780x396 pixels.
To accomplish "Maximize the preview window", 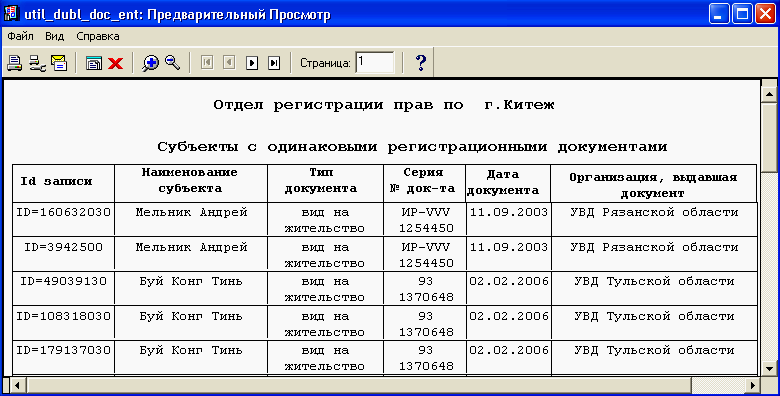I will point(742,14).
